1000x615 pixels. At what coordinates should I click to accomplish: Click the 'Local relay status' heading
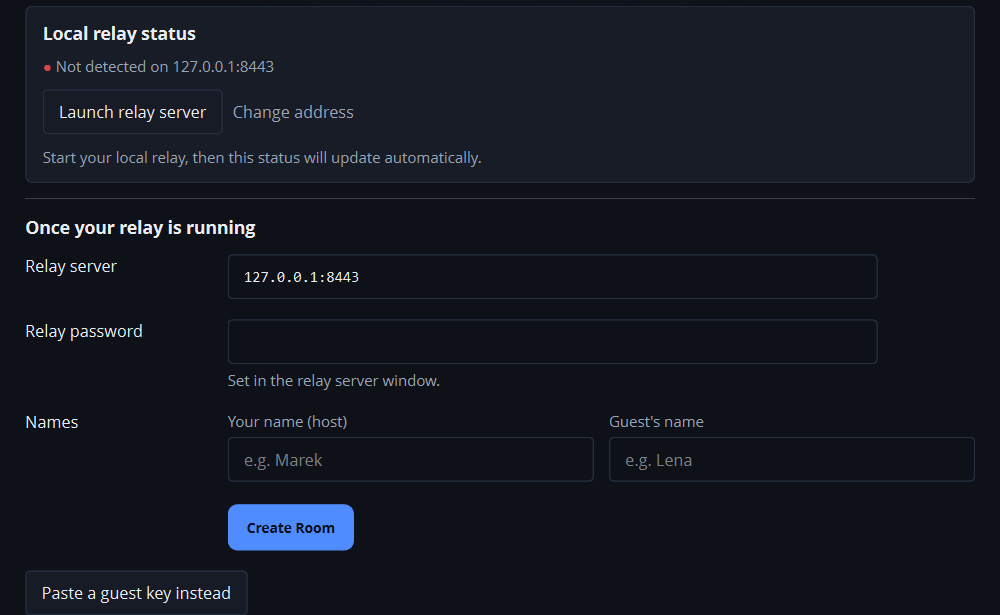pos(119,33)
